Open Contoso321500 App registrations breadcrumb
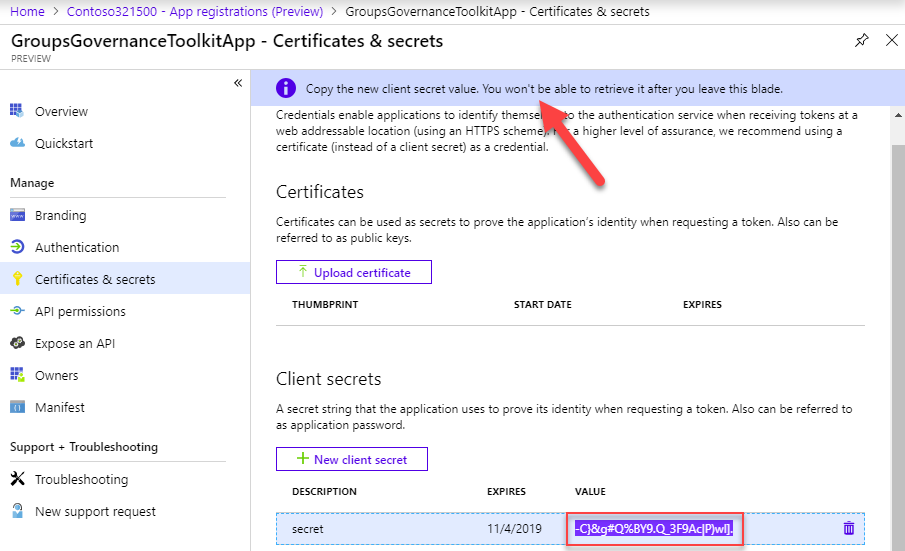Image resolution: width=905 pixels, height=551 pixels. point(194,12)
